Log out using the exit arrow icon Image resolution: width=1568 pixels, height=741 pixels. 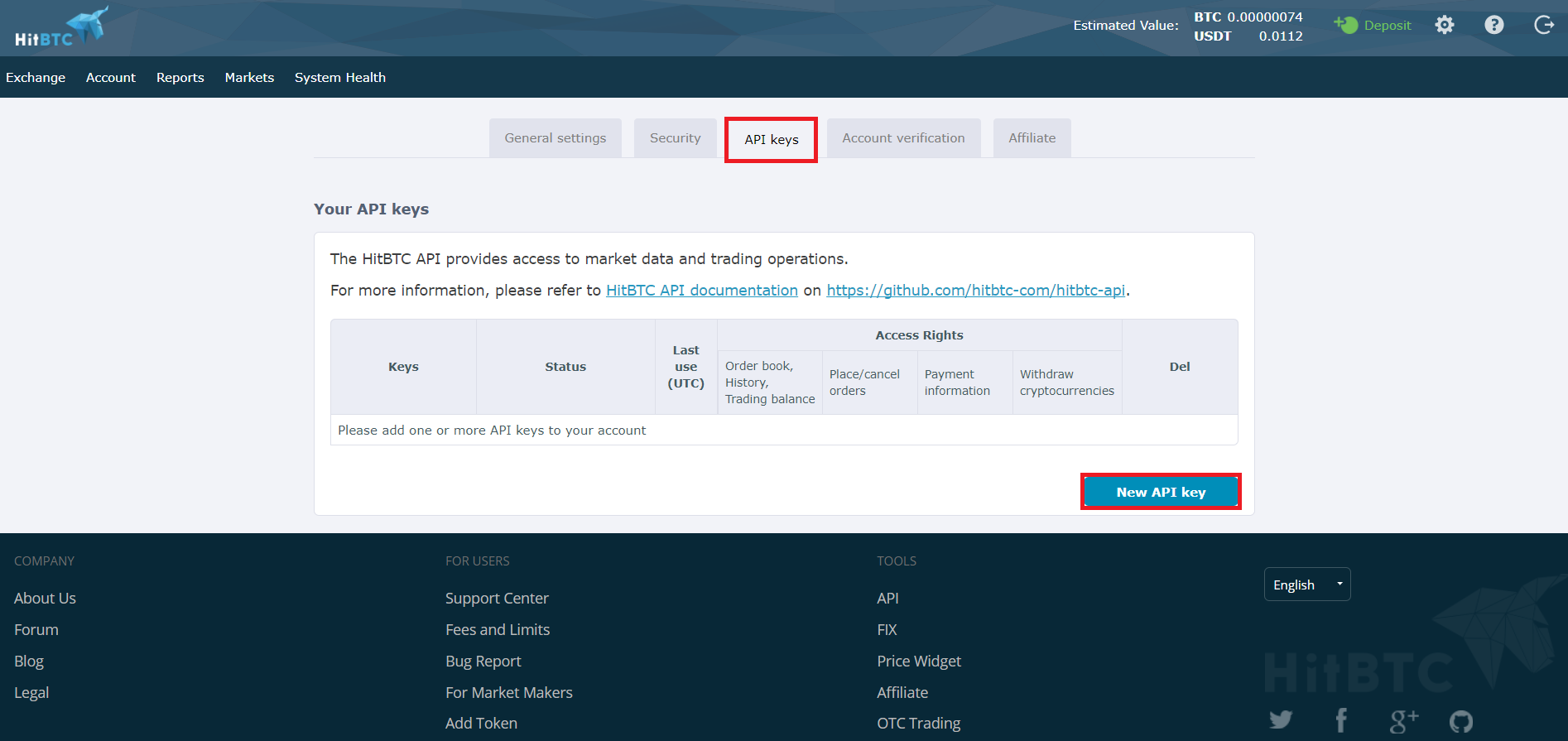1544,25
